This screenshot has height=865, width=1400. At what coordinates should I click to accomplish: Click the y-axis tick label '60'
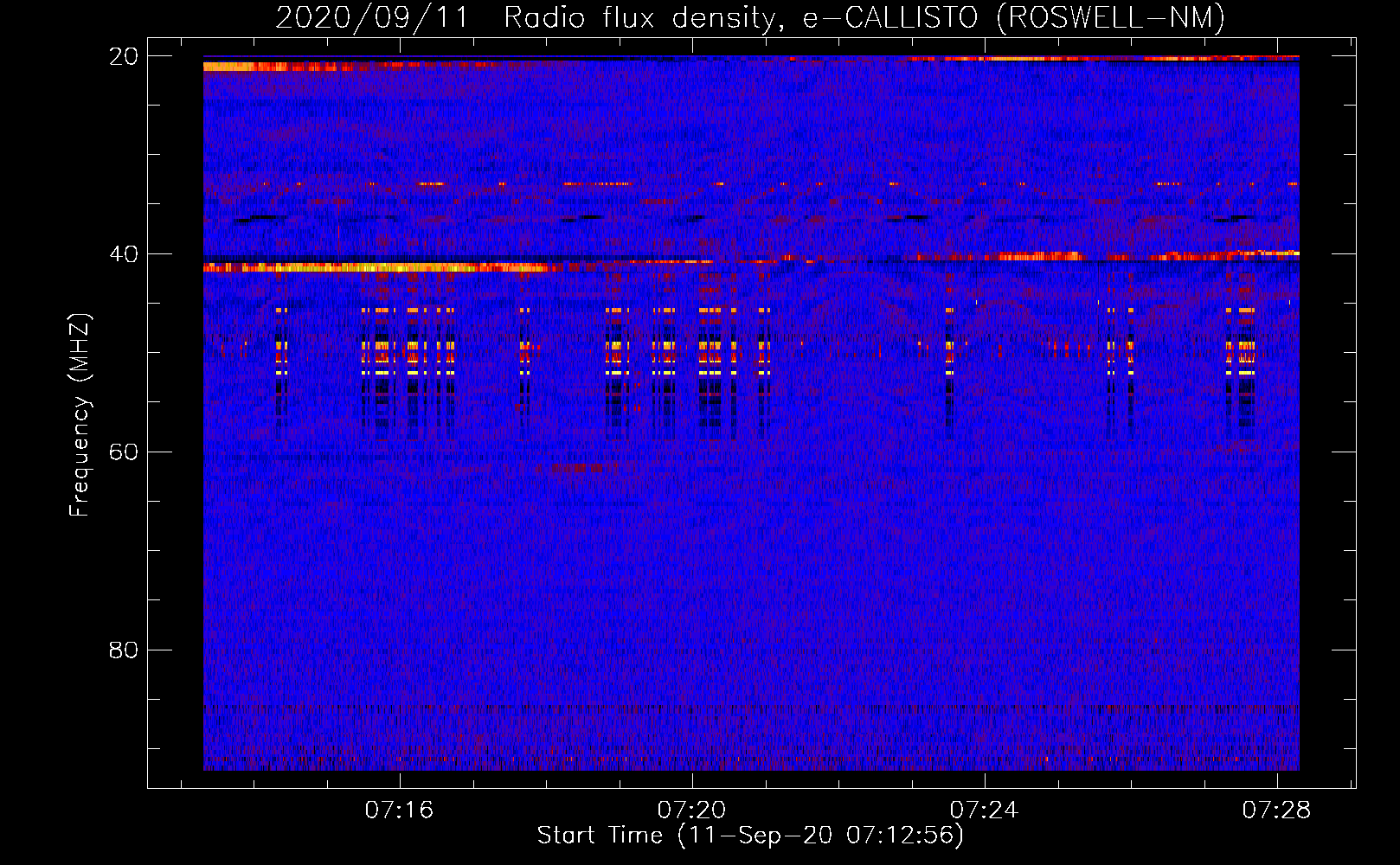tap(124, 452)
